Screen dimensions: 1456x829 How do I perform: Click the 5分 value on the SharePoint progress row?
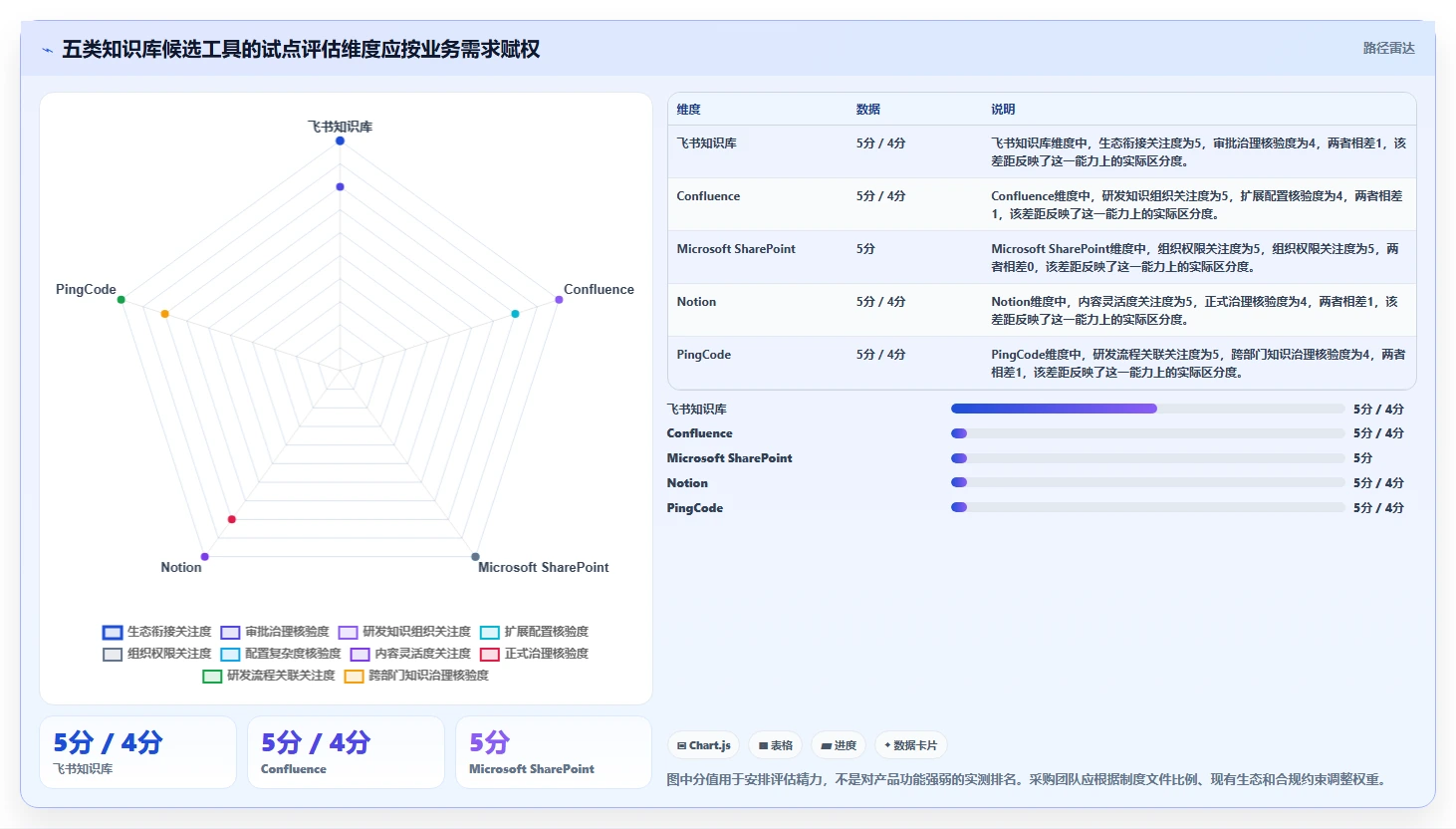(1363, 458)
